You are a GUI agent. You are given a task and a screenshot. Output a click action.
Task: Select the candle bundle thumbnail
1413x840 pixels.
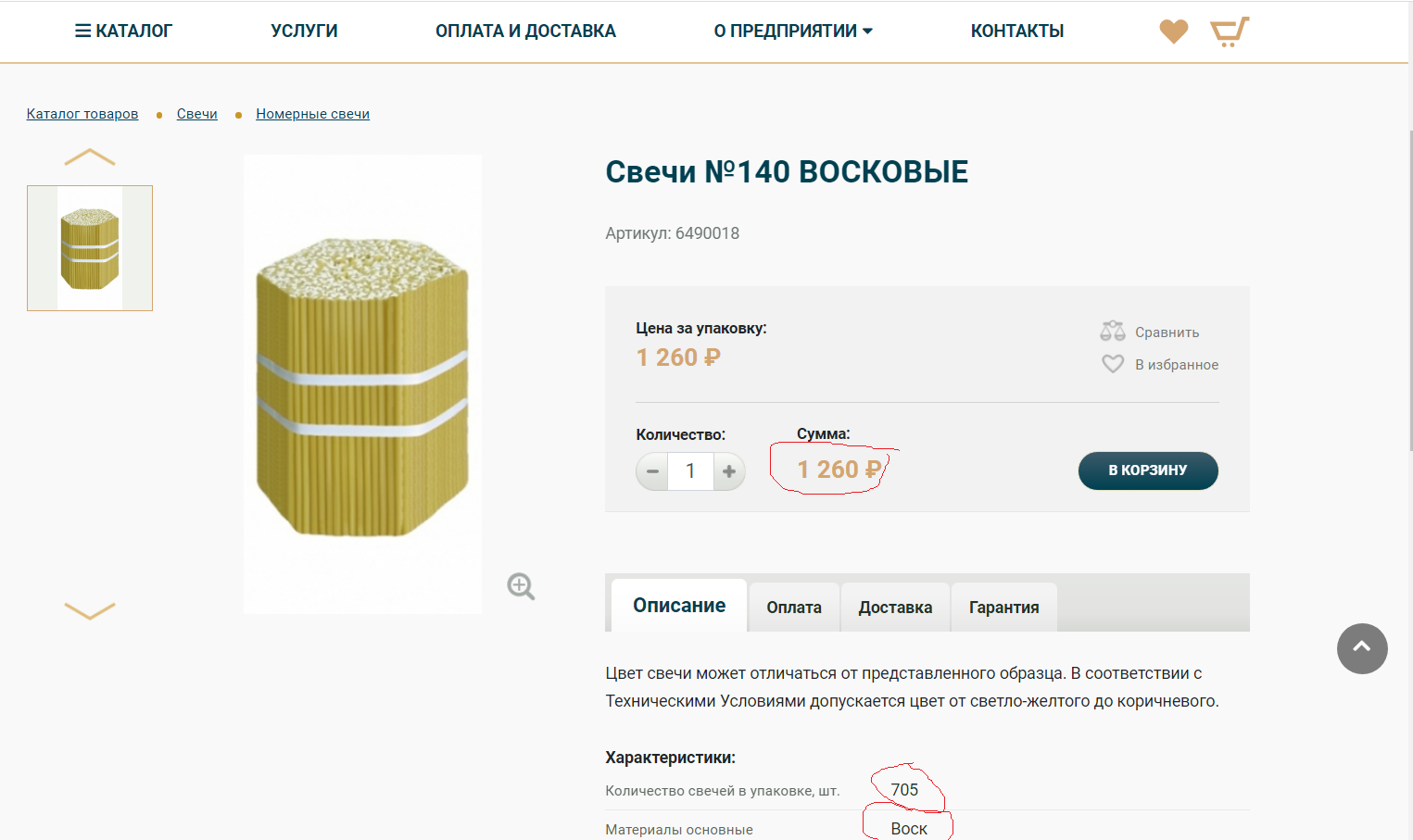click(x=90, y=248)
